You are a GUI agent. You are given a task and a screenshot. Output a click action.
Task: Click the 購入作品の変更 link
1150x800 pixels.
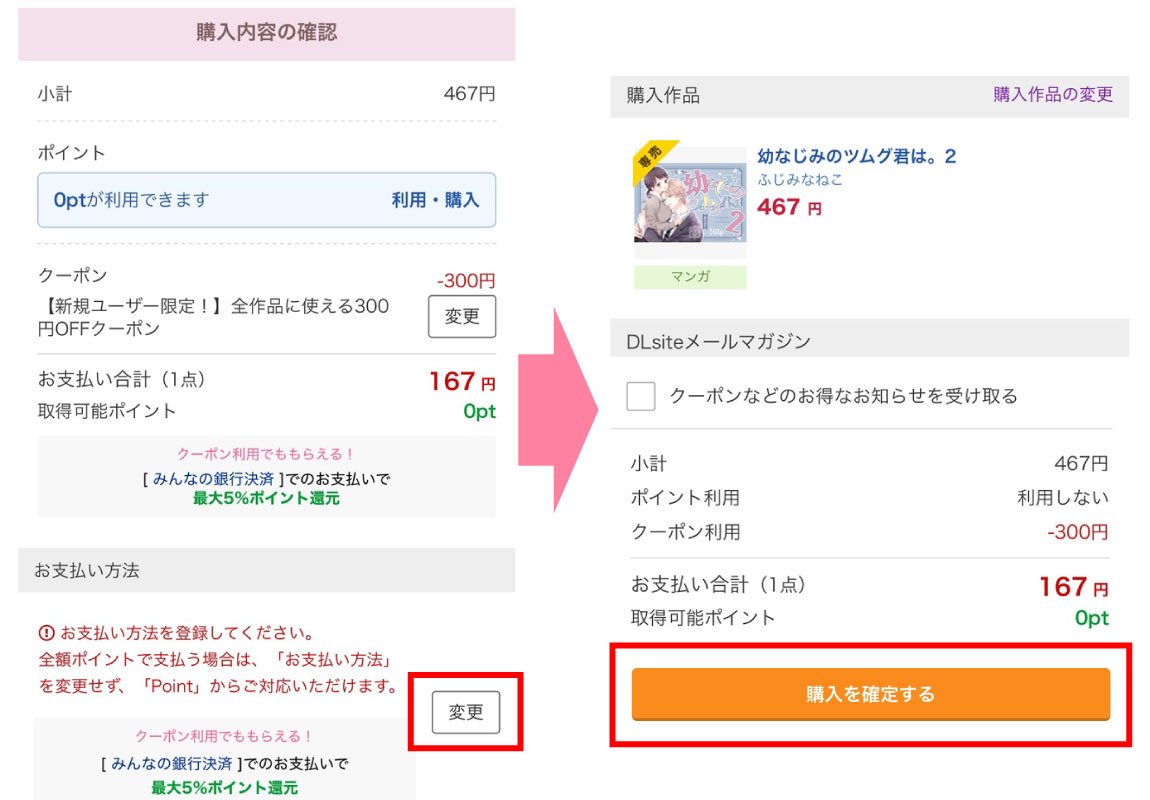pos(1052,95)
